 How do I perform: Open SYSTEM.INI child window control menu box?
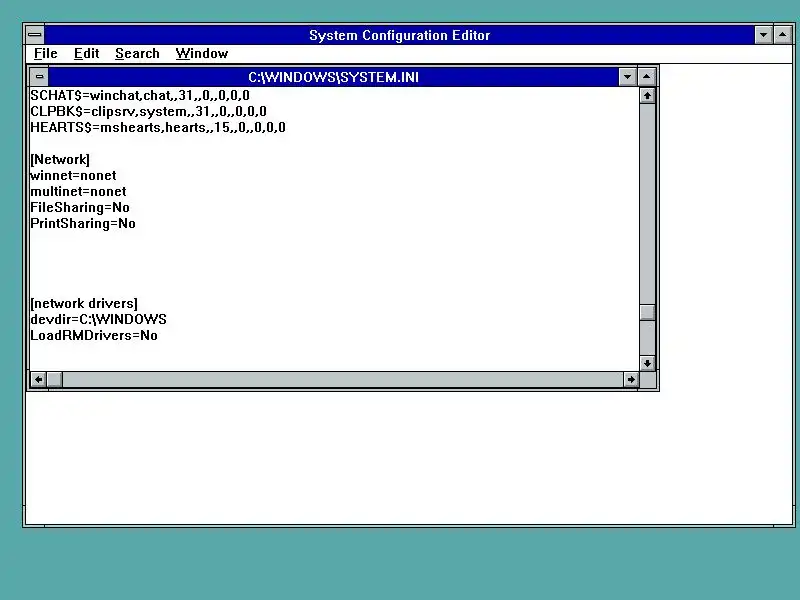click(39, 77)
